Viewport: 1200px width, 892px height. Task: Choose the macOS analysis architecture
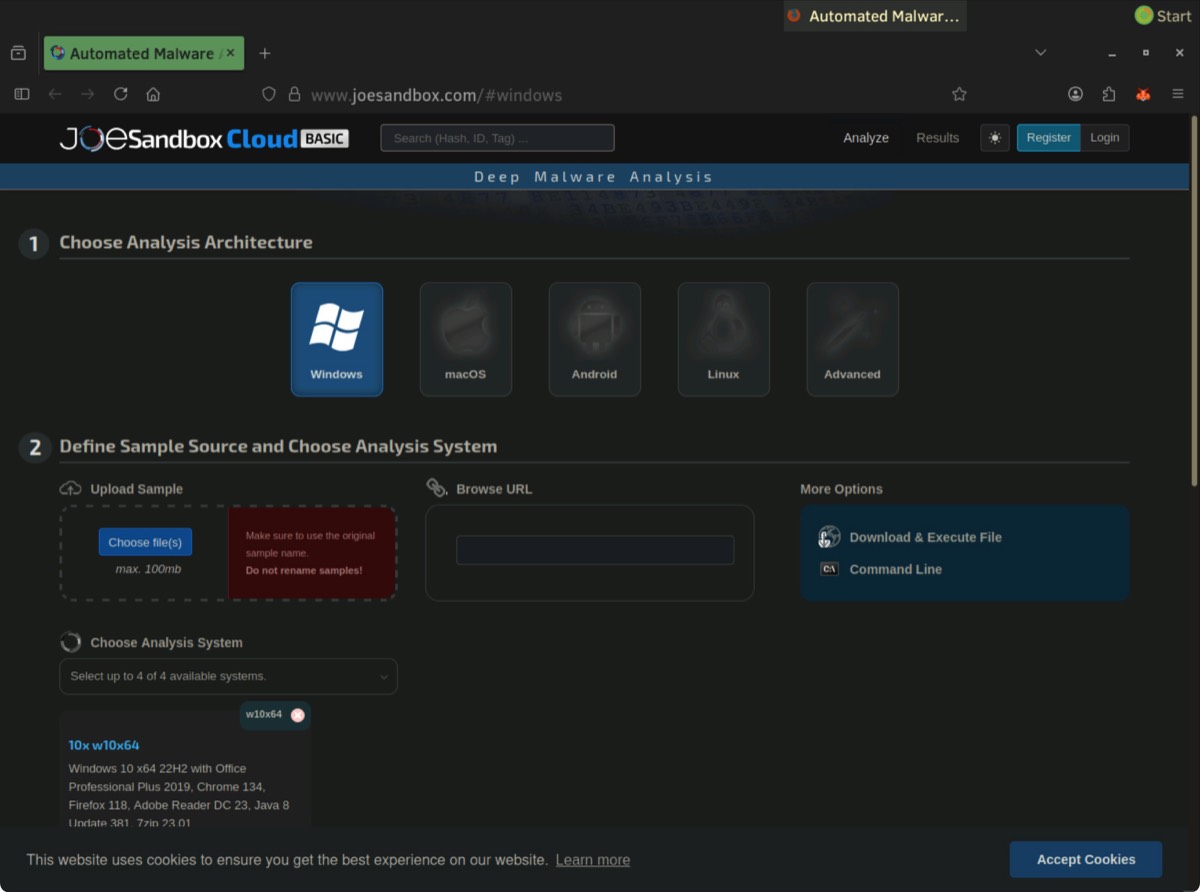[x=465, y=339]
